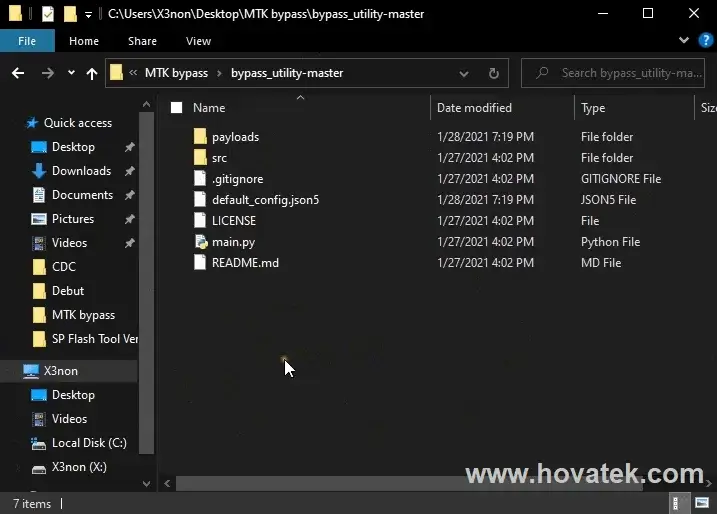Click the '7 items' status bar text

click(x=32, y=503)
